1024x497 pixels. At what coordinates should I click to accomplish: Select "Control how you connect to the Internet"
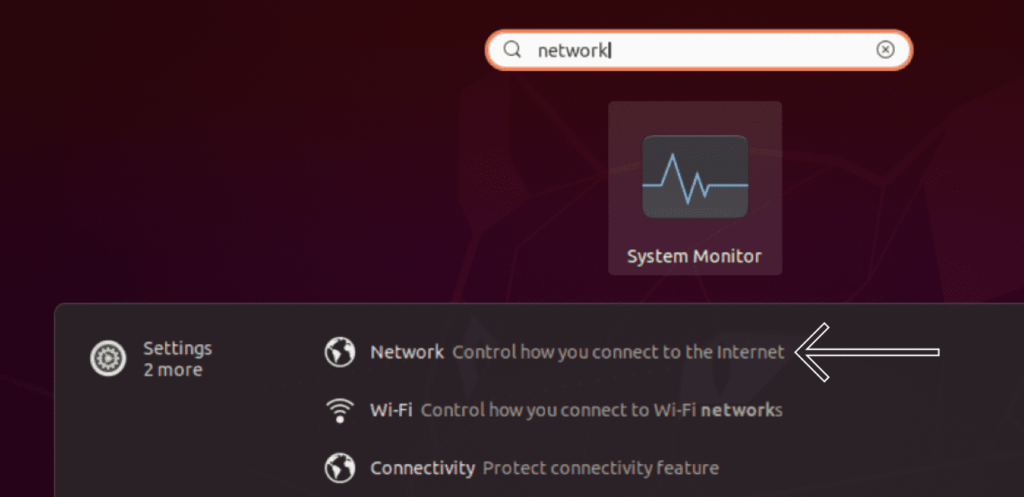[x=618, y=352]
